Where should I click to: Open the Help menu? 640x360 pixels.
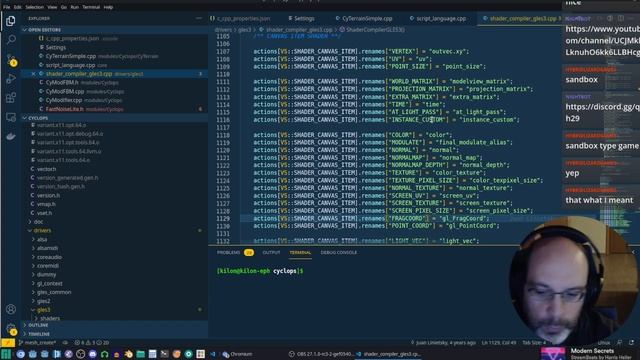click(108, 7)
